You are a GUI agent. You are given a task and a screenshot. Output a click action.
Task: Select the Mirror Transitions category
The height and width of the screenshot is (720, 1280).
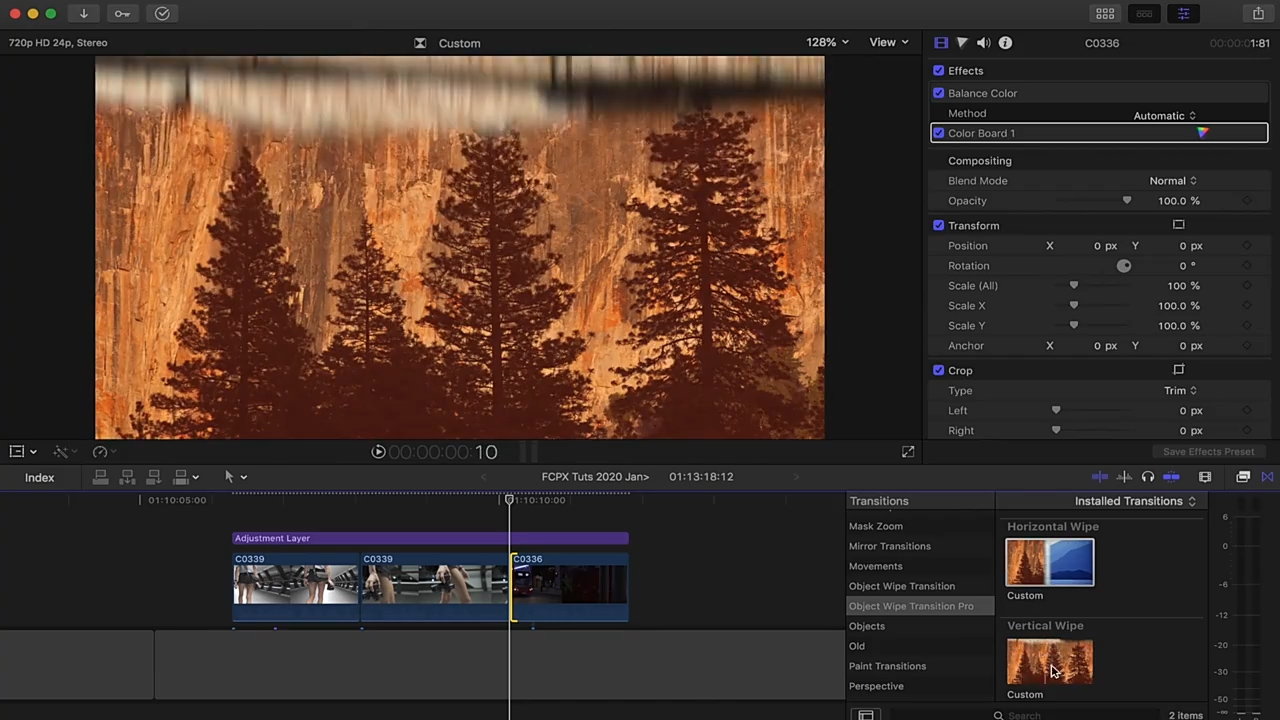click(889, 546)
